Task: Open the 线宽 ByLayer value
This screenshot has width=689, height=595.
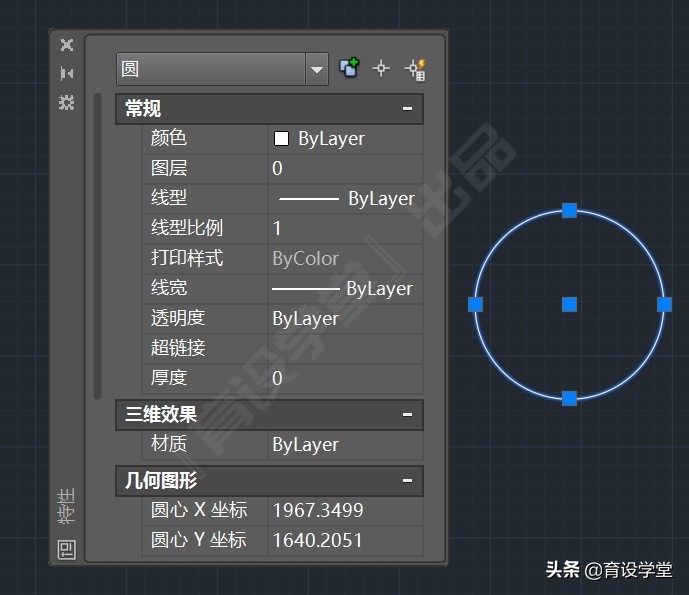Action: pos(345,289)
